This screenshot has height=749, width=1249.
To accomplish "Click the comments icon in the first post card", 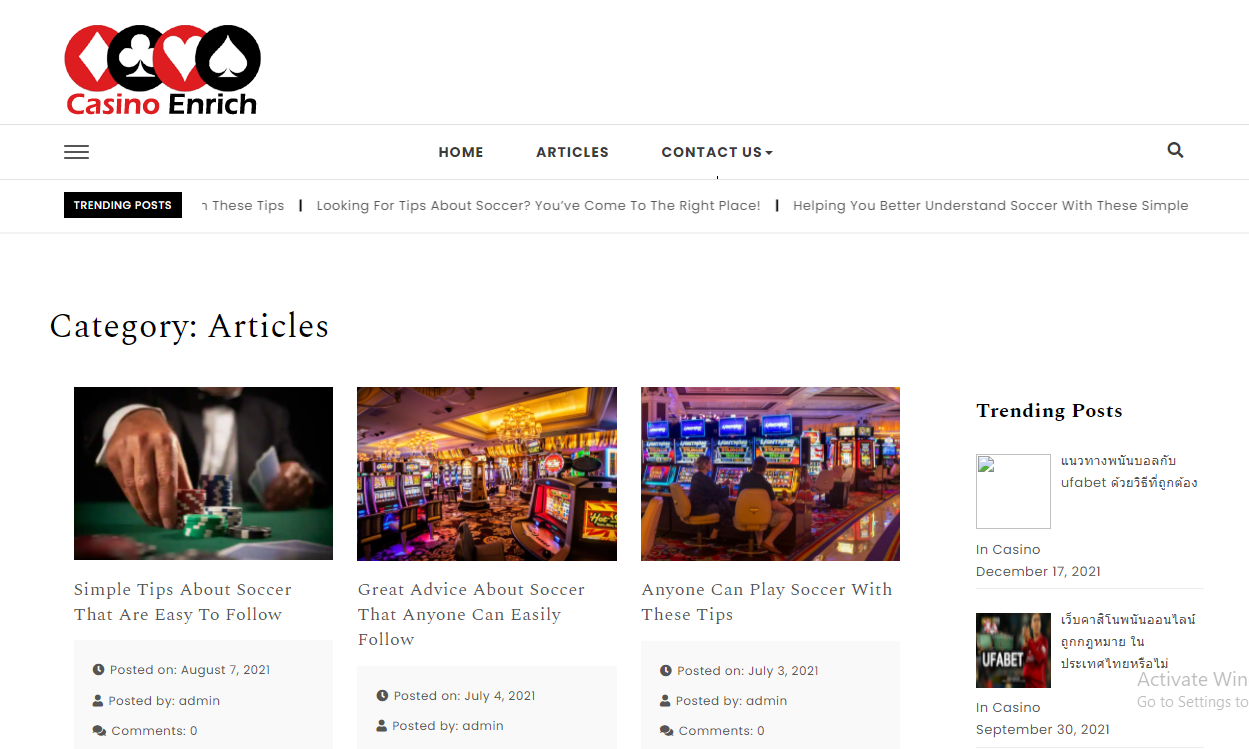I will click(x=99, y=731).
